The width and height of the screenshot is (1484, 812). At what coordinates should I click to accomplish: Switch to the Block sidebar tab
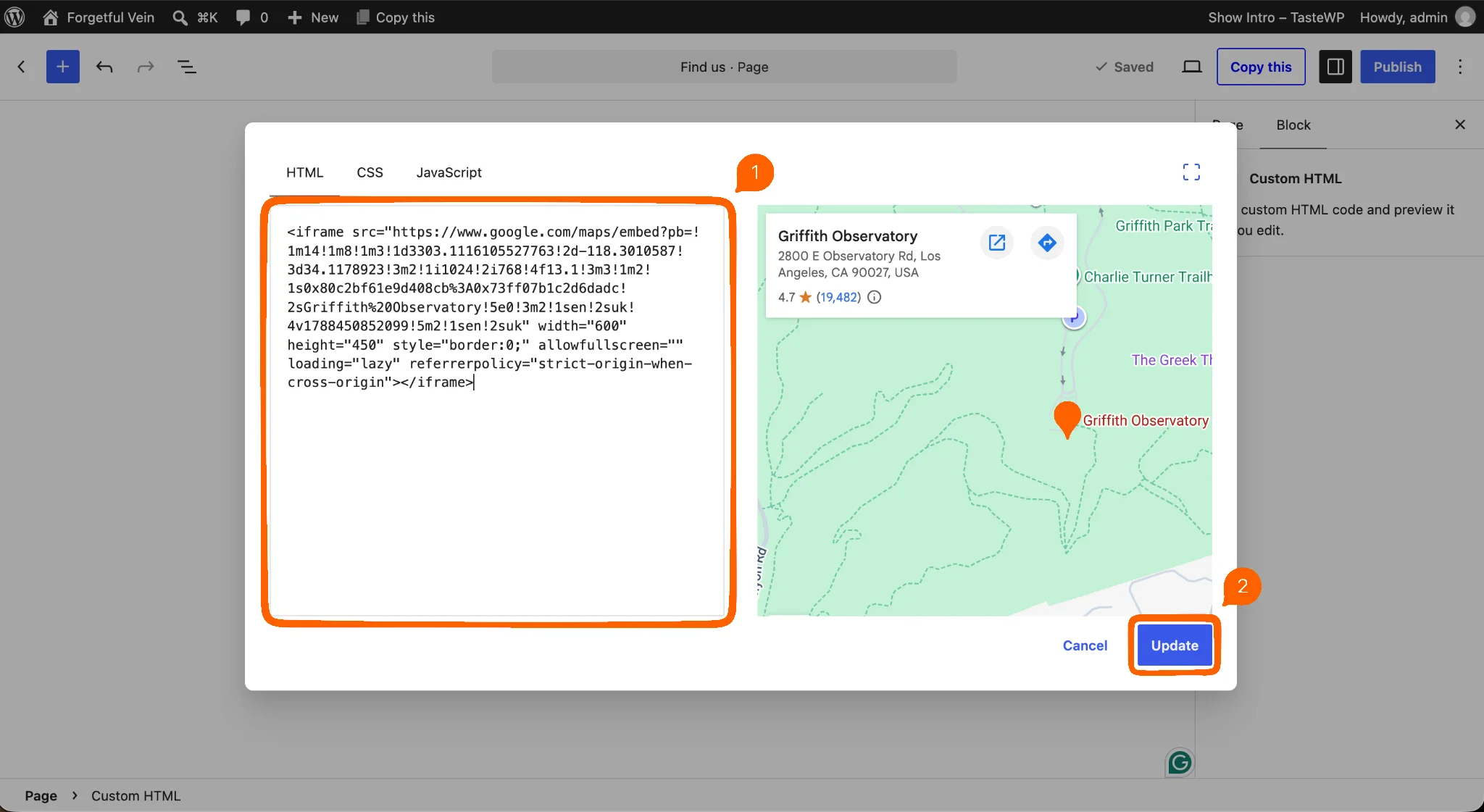point(1293,125)
